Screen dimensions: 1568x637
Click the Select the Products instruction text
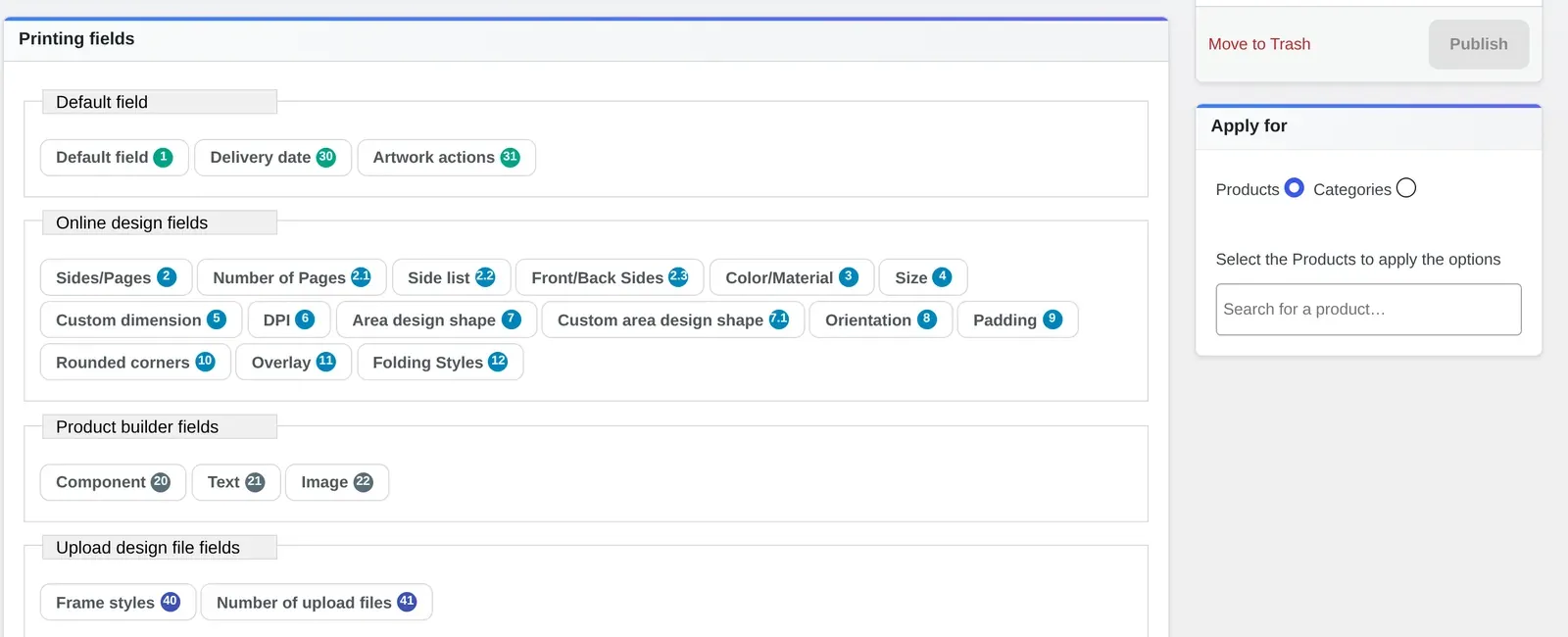click(x=1357, y=260)
